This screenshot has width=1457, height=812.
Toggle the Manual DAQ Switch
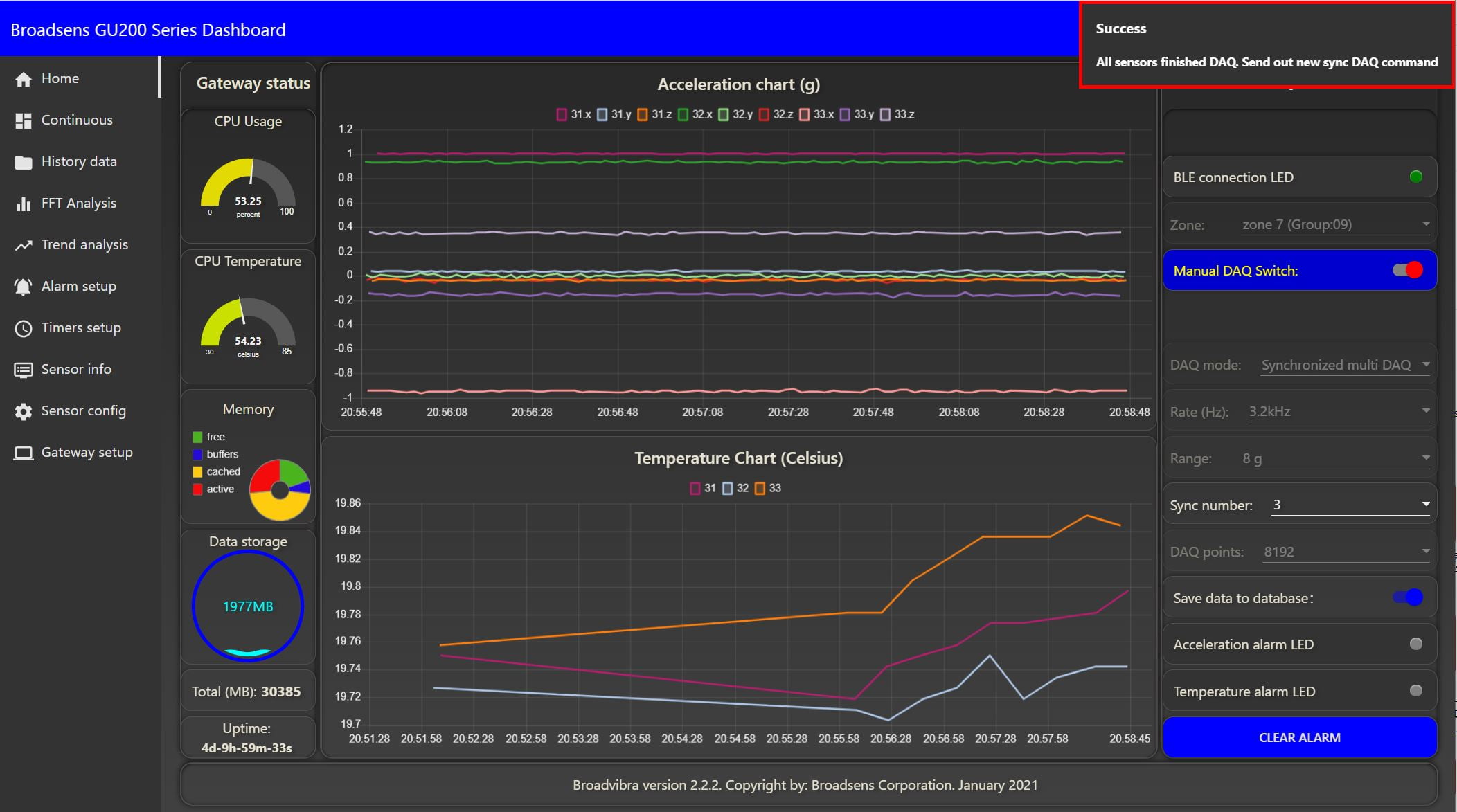click(x=1408, y=270)
